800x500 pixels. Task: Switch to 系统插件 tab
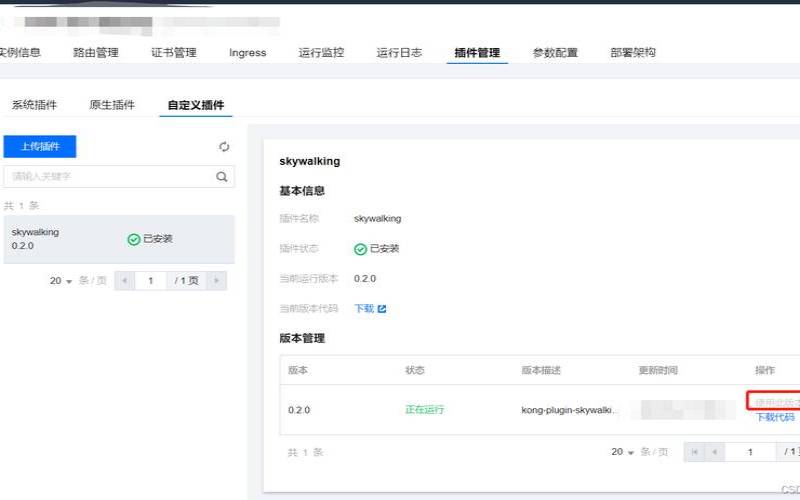coord(34,105)
